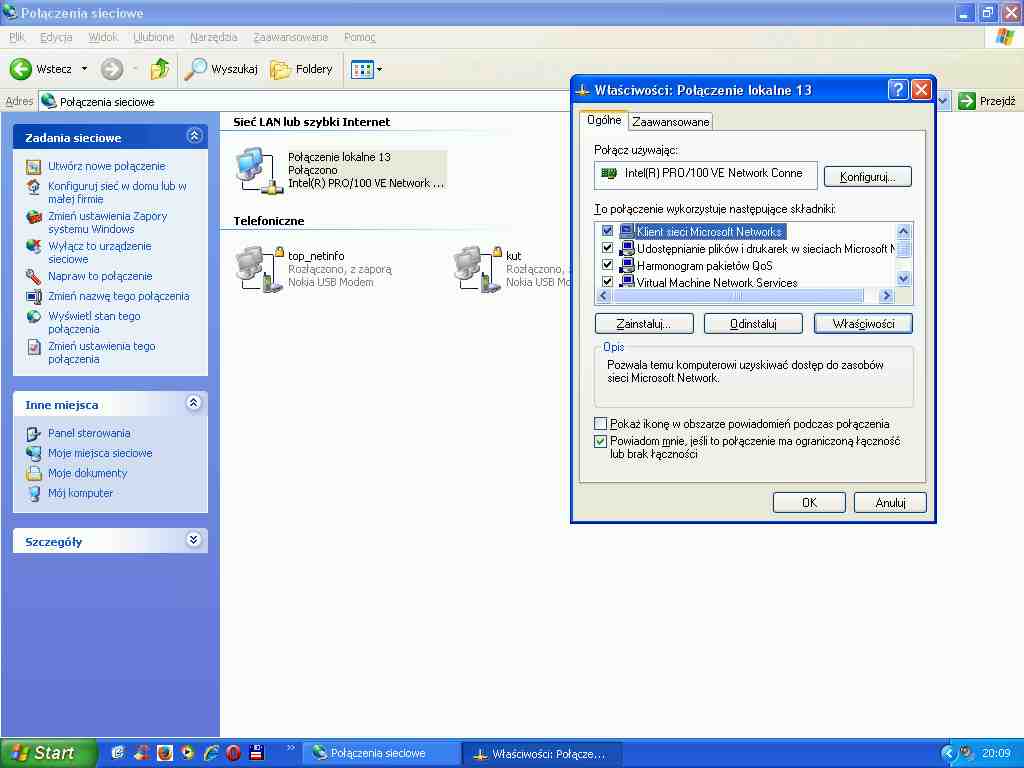Click Wyłącz to urządzenie sieciowe link
Screen dimensions: 1024x768
coord(99,253)
